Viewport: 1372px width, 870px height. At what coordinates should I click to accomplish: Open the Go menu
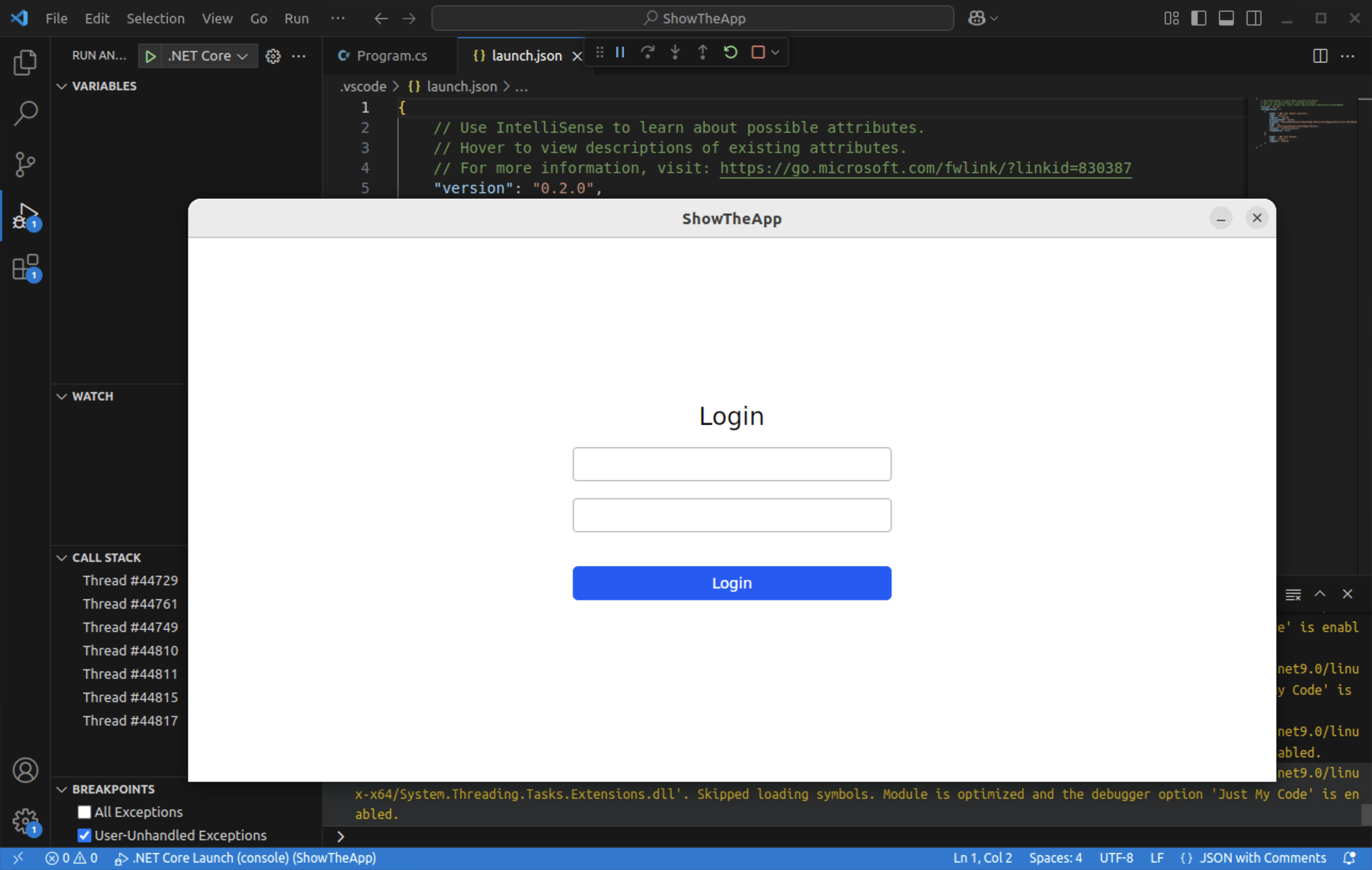(259, 18)
